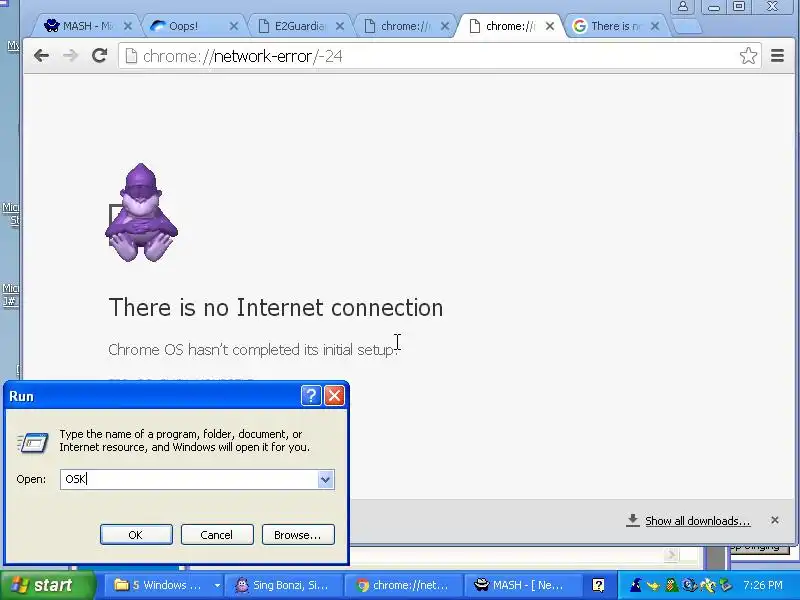
Task: Click the Chrome address bar URL
Action: click(242, 56)
